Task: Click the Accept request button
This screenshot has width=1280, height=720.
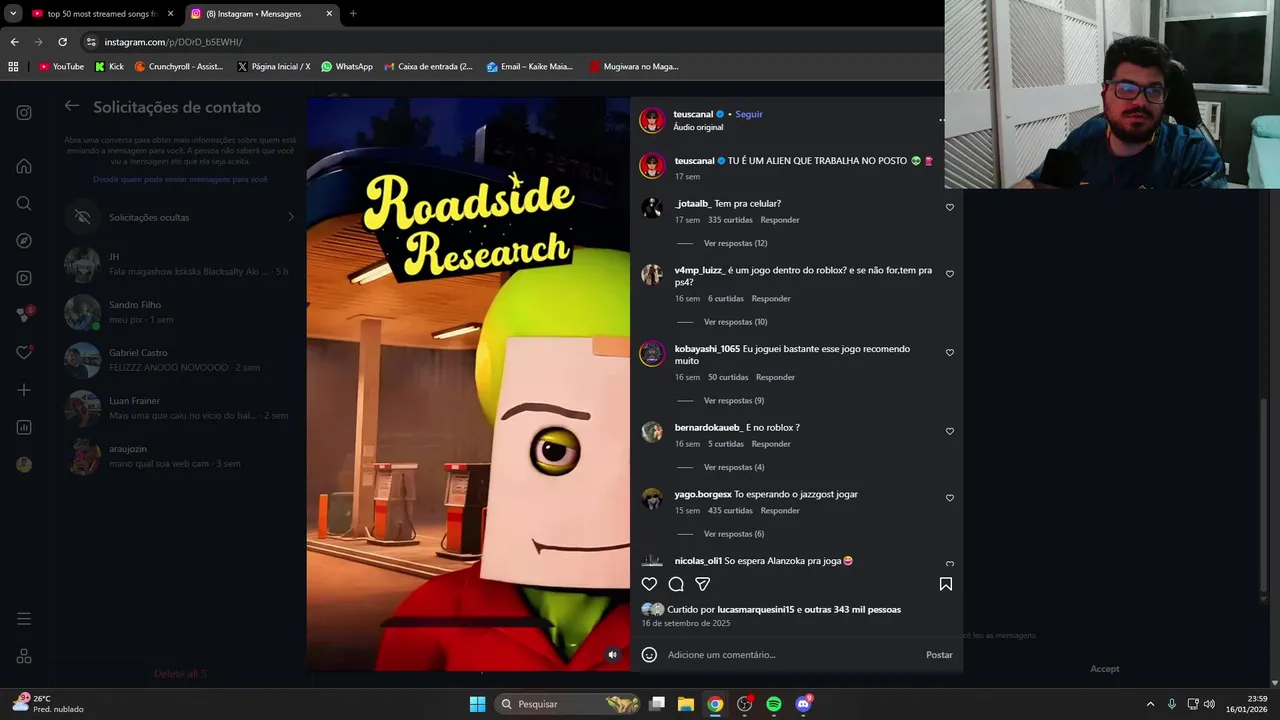Action: 1105,669
